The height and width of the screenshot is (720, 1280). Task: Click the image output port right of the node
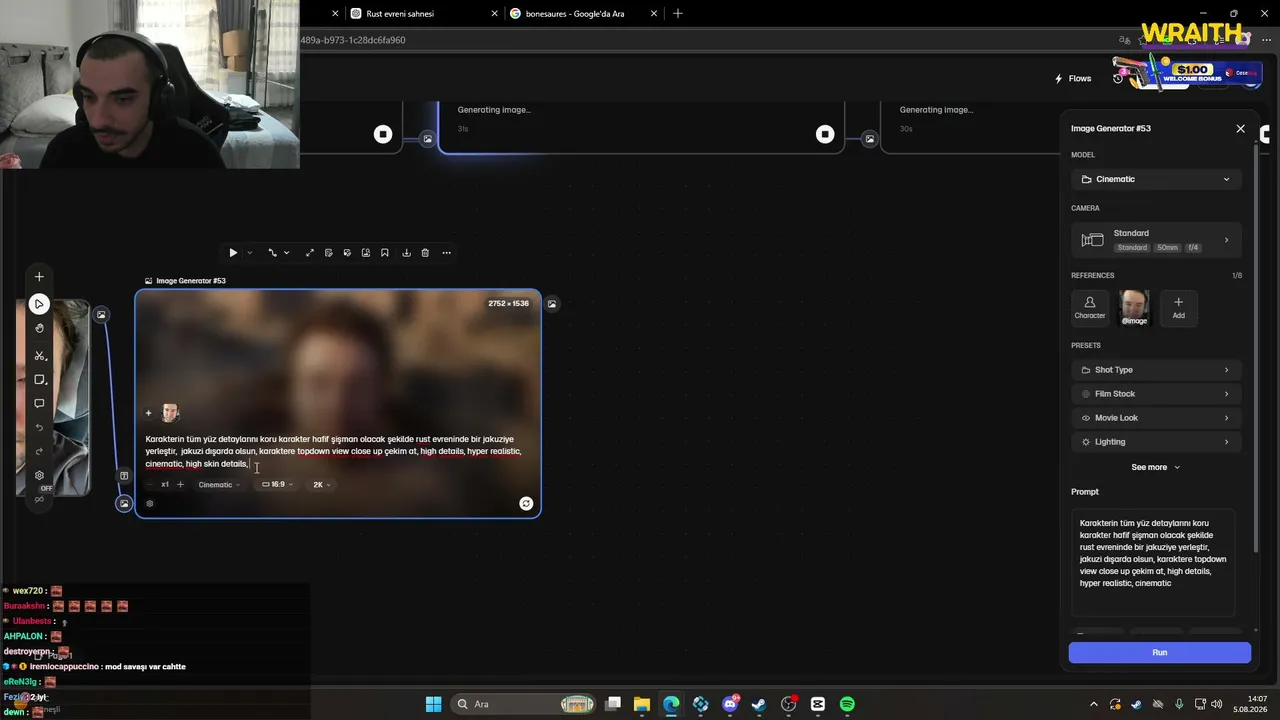click(552, 304)
